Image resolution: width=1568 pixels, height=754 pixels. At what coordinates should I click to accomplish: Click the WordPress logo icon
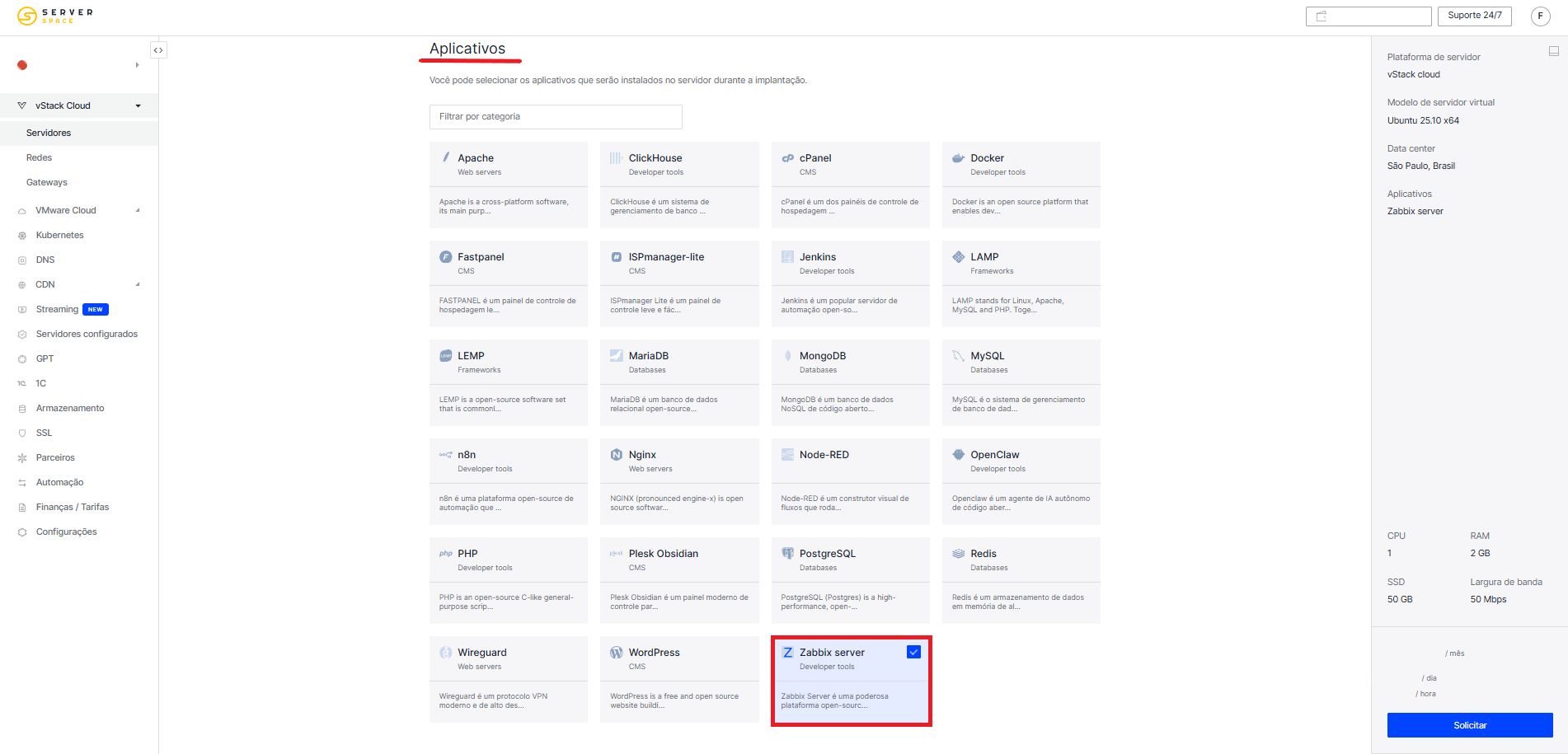coord(616,652)
